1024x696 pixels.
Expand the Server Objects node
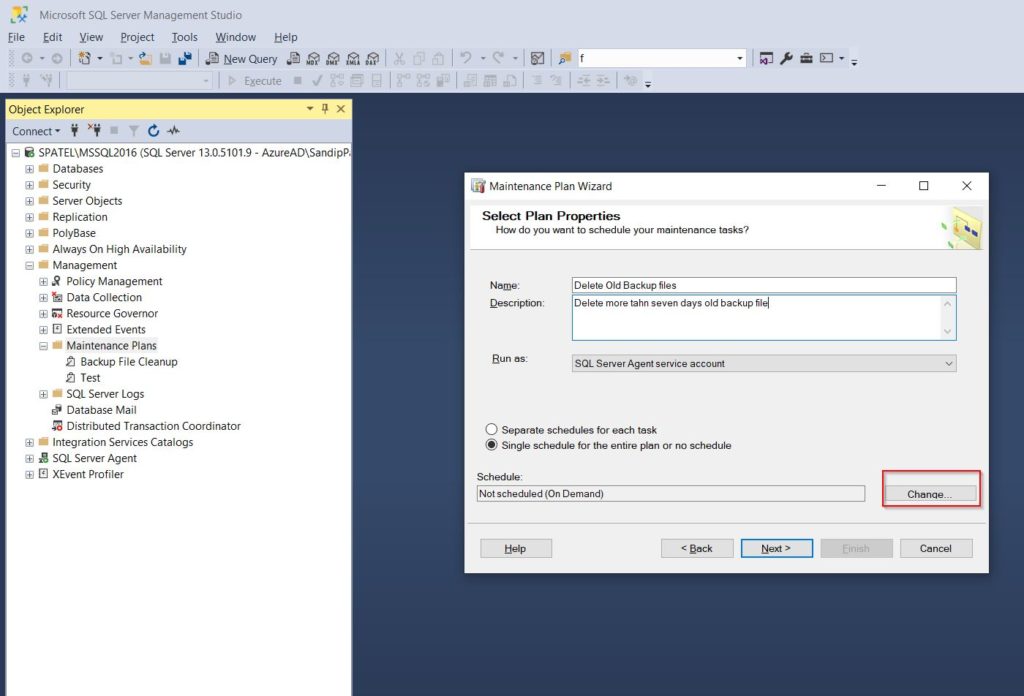coord(29,201)
